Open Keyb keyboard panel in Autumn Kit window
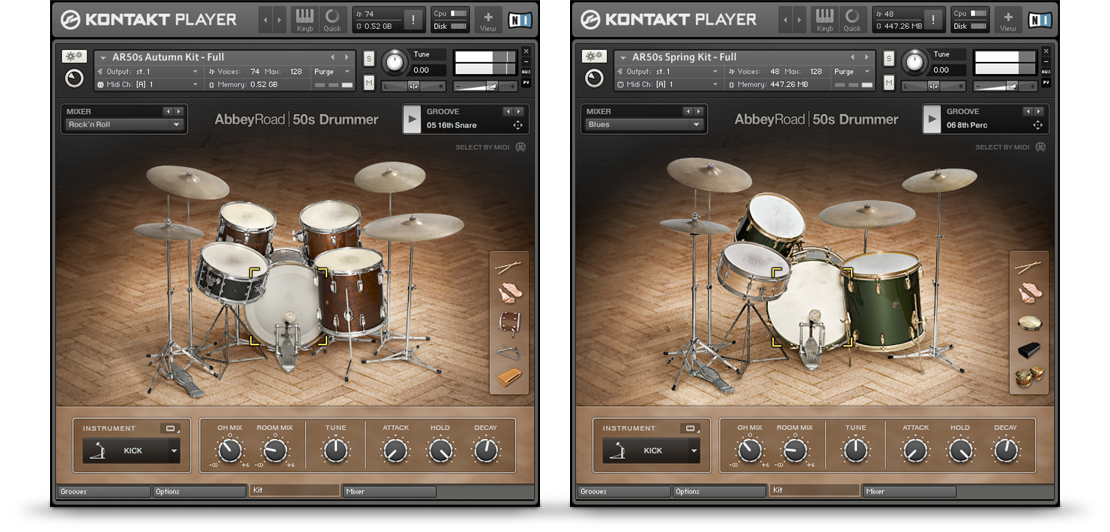1110x532 pixels. click(x=304, y=19)
